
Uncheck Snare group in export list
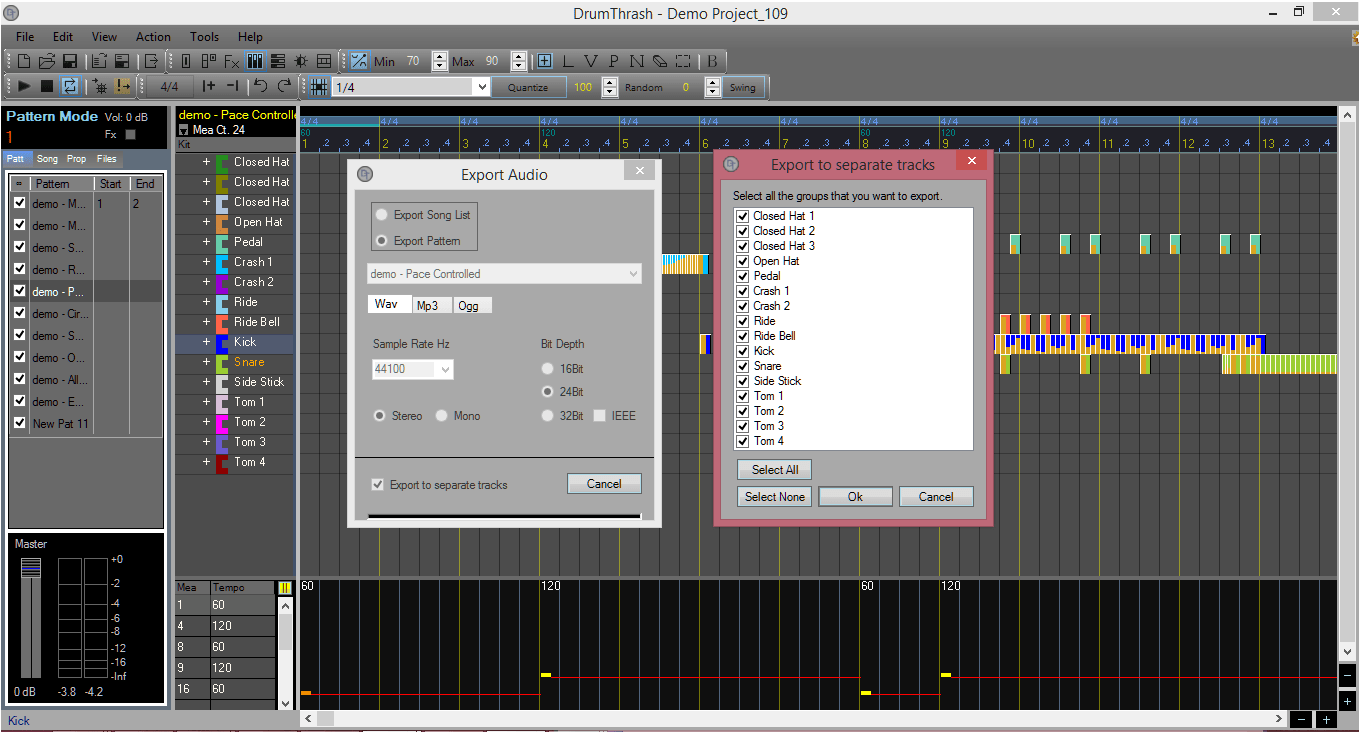pyautogui.click(x=742, y=366)
